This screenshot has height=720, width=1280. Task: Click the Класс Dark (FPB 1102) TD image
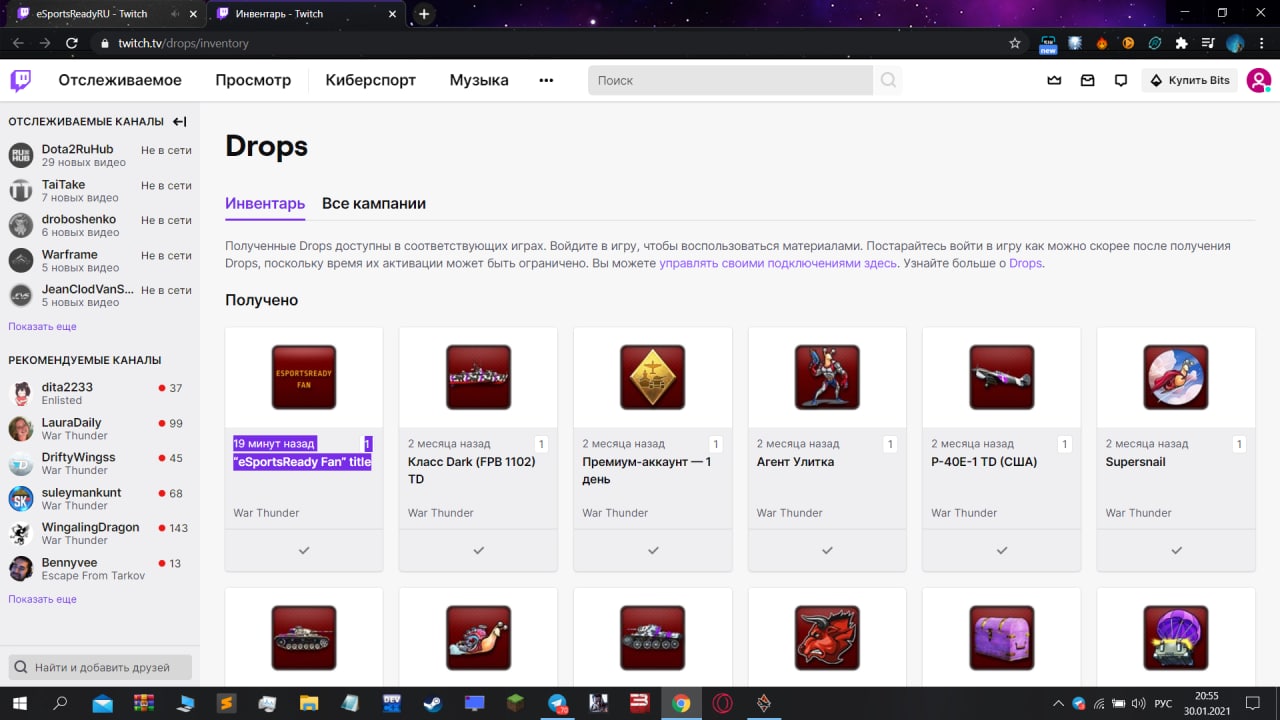click(x=478, y=377)
